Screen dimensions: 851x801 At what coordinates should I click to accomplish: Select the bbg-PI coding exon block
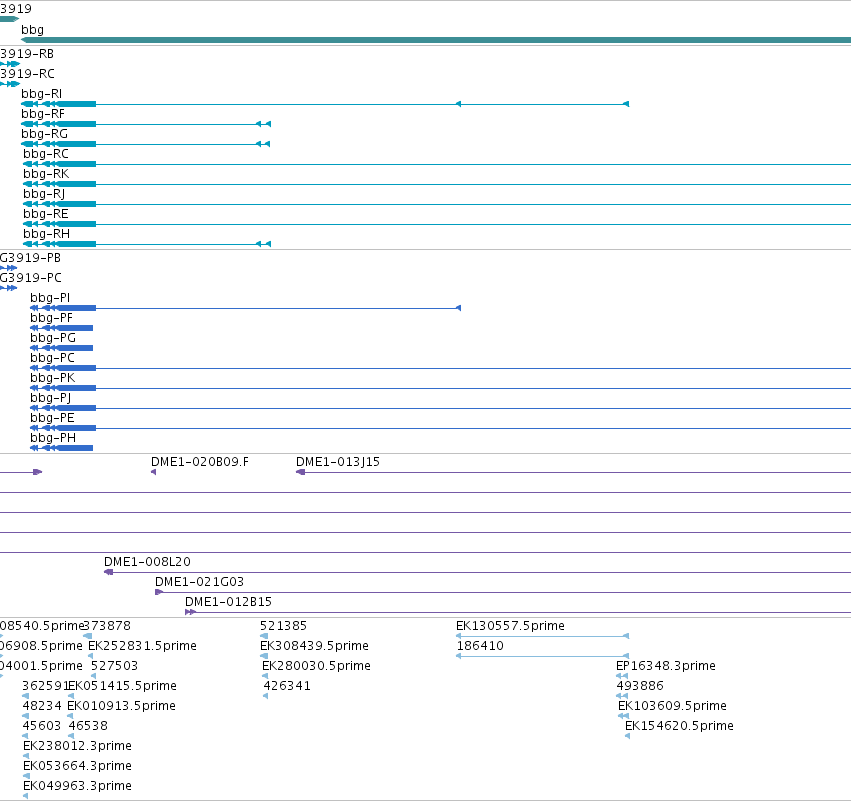coord(76,308)
